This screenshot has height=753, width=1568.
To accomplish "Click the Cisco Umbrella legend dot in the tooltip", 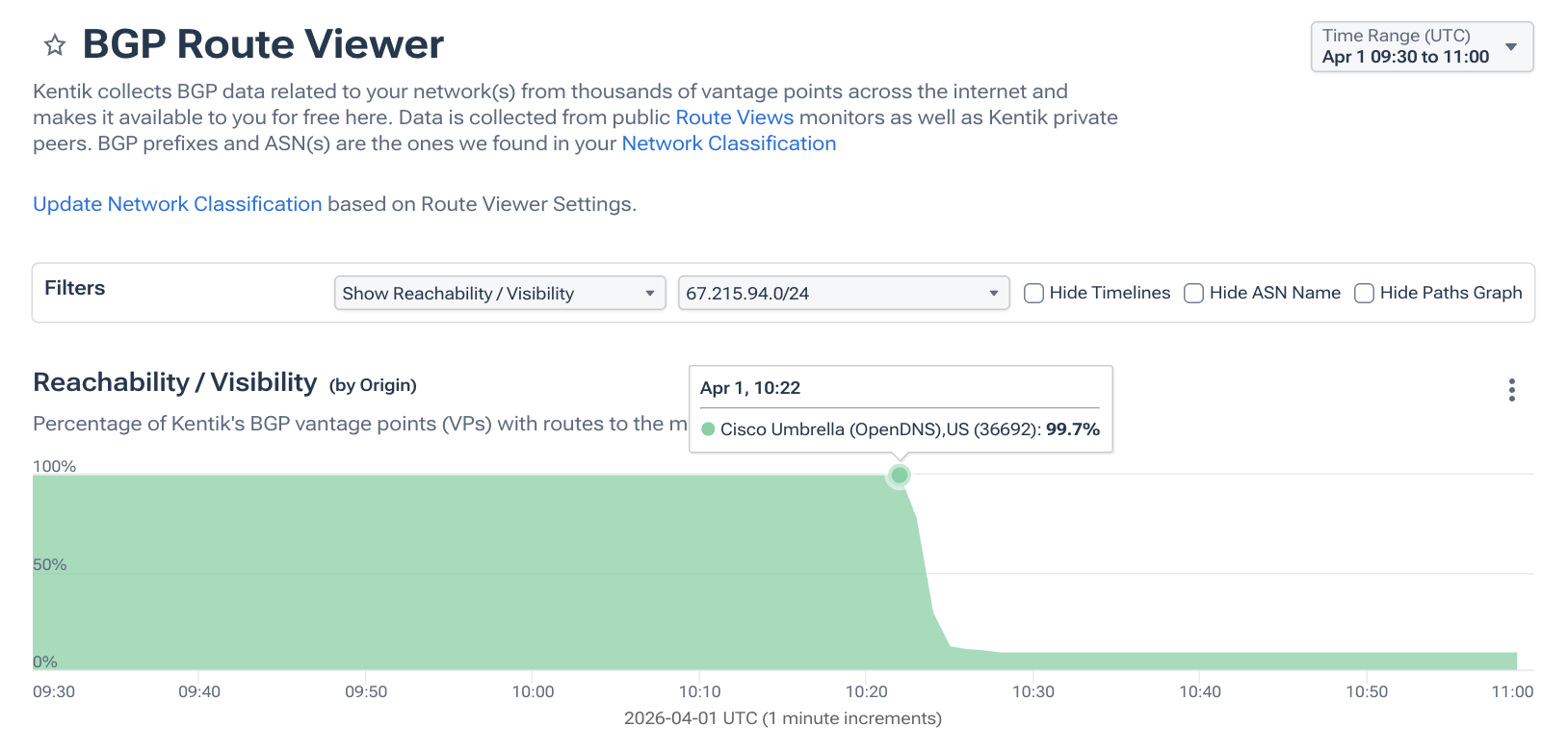I will (x=708, y=429).
